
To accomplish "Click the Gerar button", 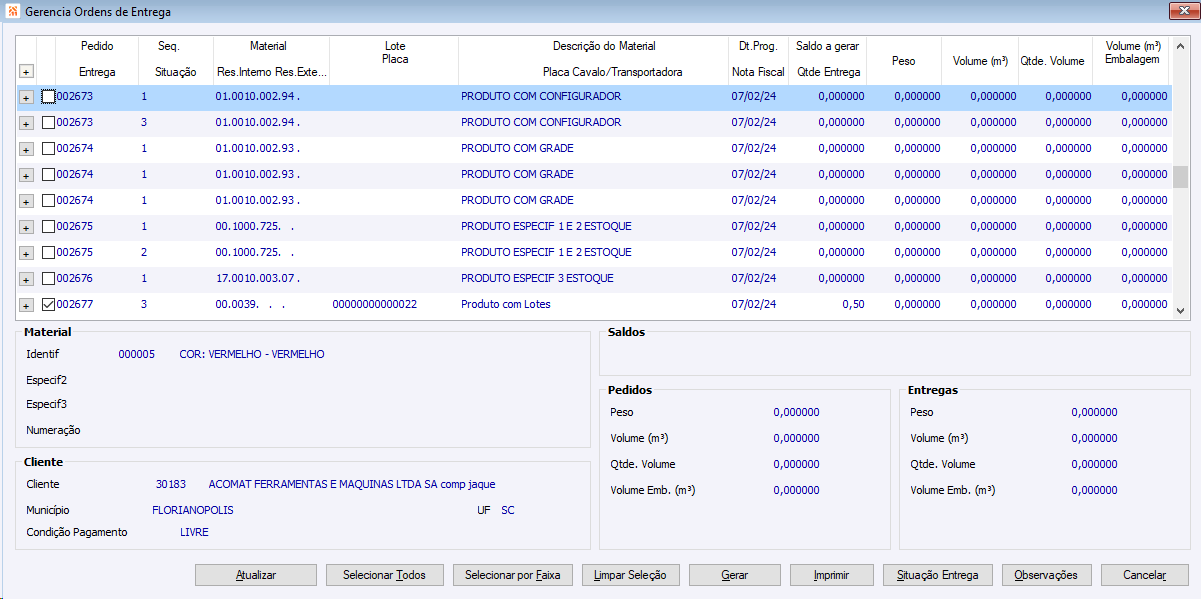I will click(734, 575).
